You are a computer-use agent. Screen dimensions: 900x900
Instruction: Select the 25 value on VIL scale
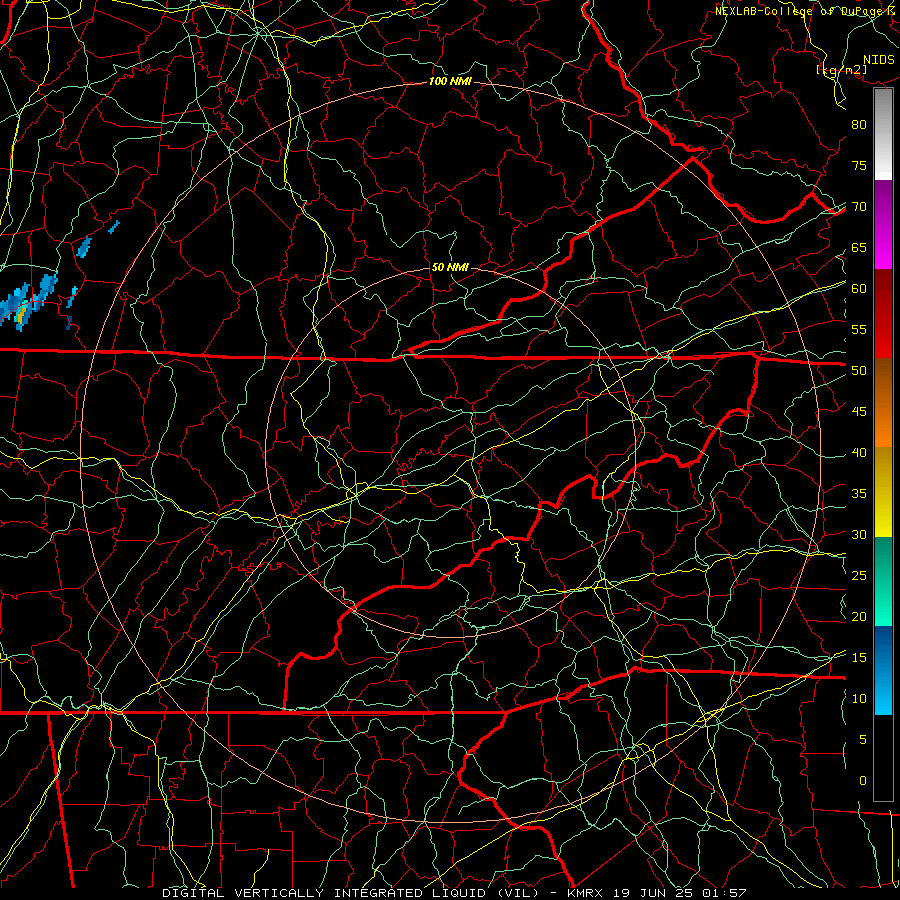(859, 576)
